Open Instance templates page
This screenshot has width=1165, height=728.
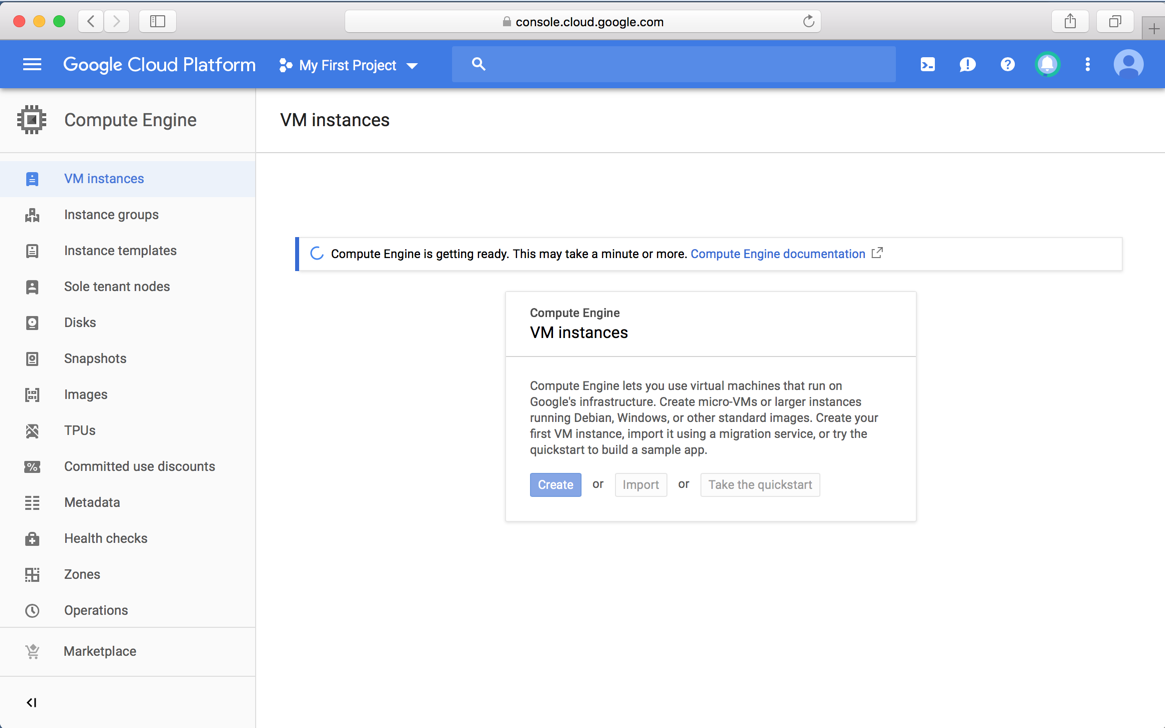(127, 251)
